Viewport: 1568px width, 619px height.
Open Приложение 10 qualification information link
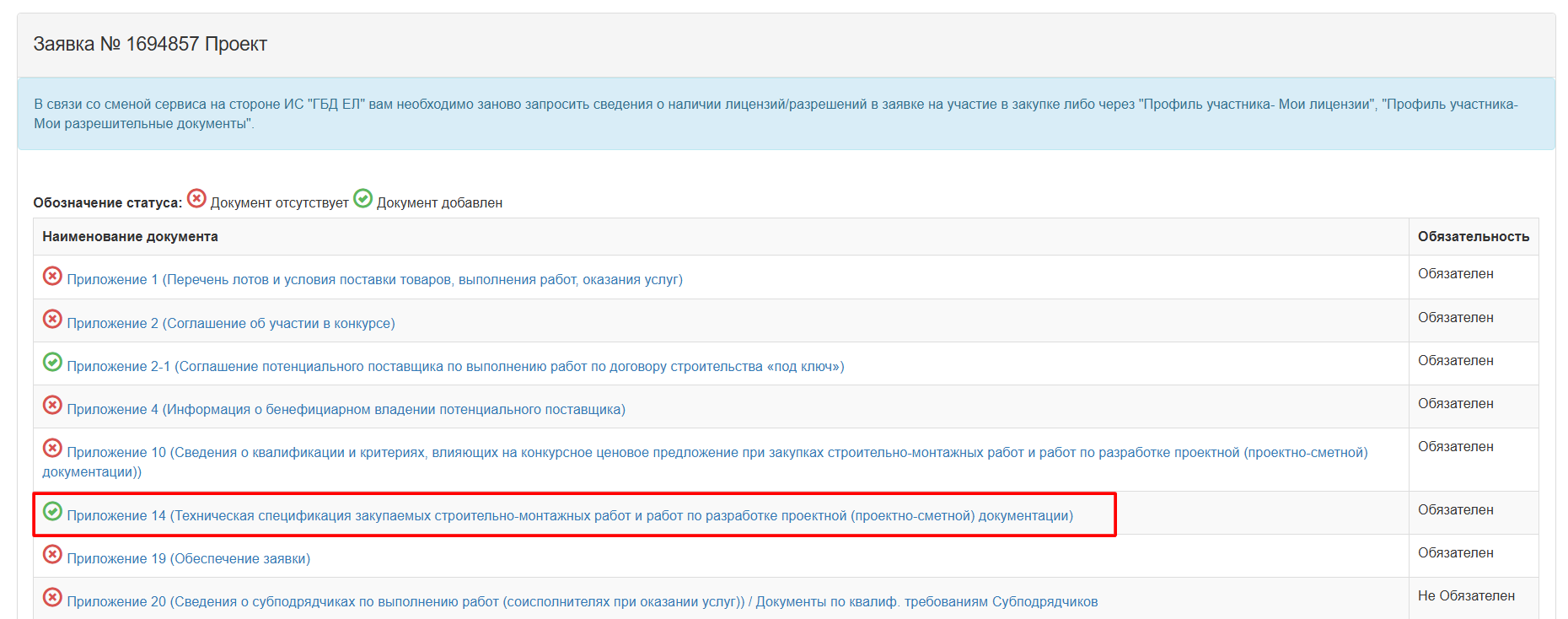[717, 453]
